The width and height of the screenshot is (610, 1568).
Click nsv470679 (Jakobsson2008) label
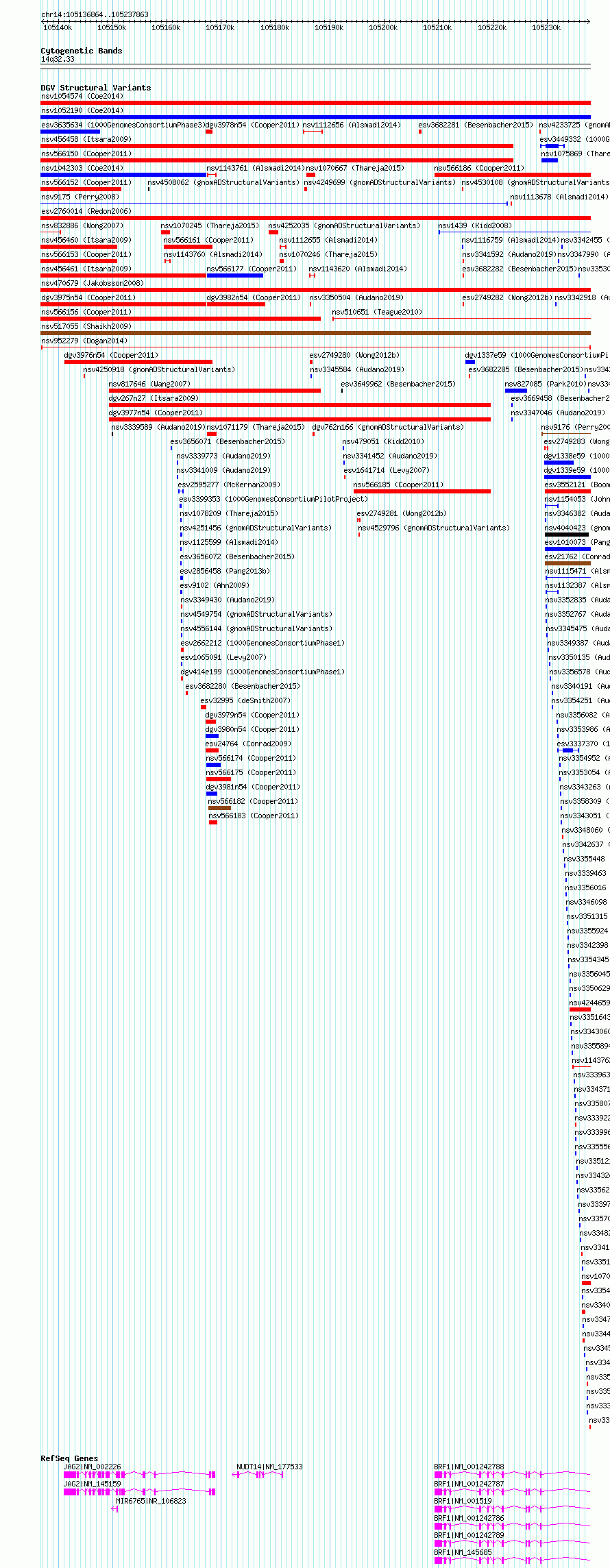pyautogui.click(x=93, y=283)
